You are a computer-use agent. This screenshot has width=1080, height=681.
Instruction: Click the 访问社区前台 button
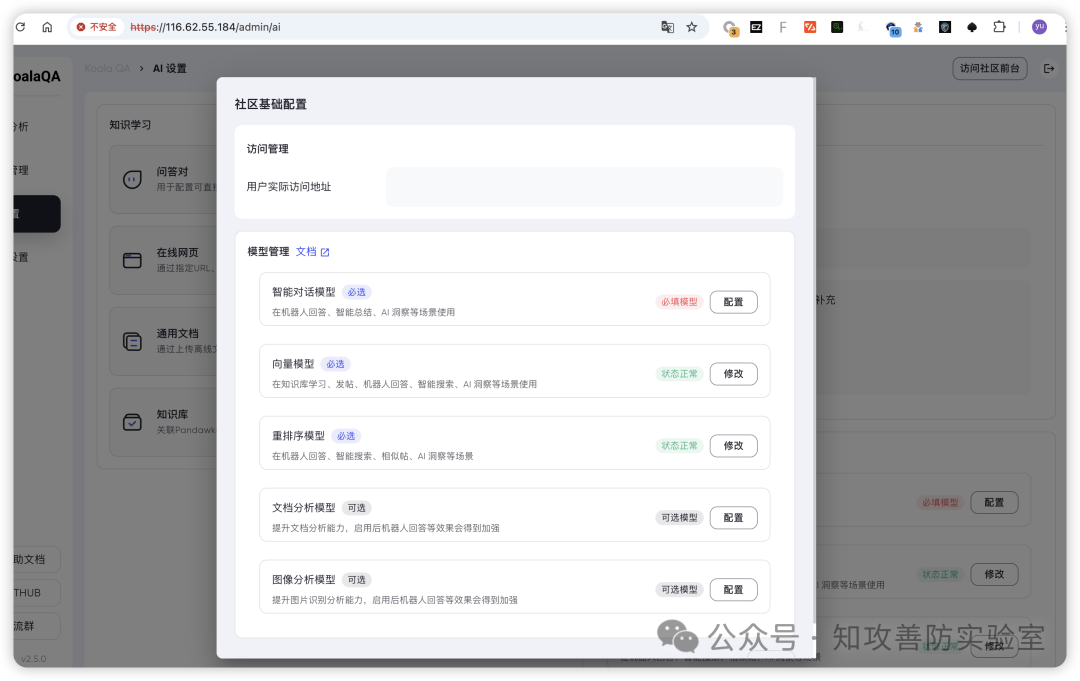pos(989,68)
